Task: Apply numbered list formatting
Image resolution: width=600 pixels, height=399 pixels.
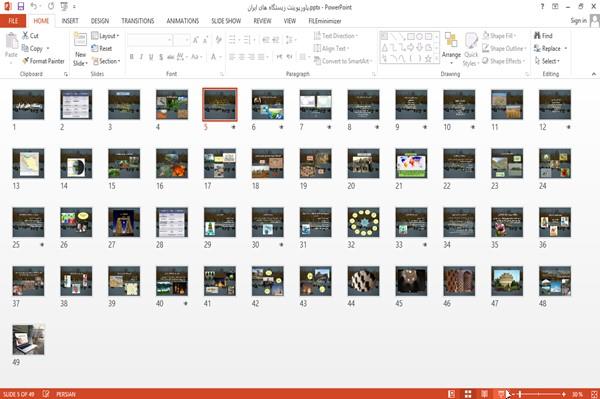Action: tap(248, 40)
